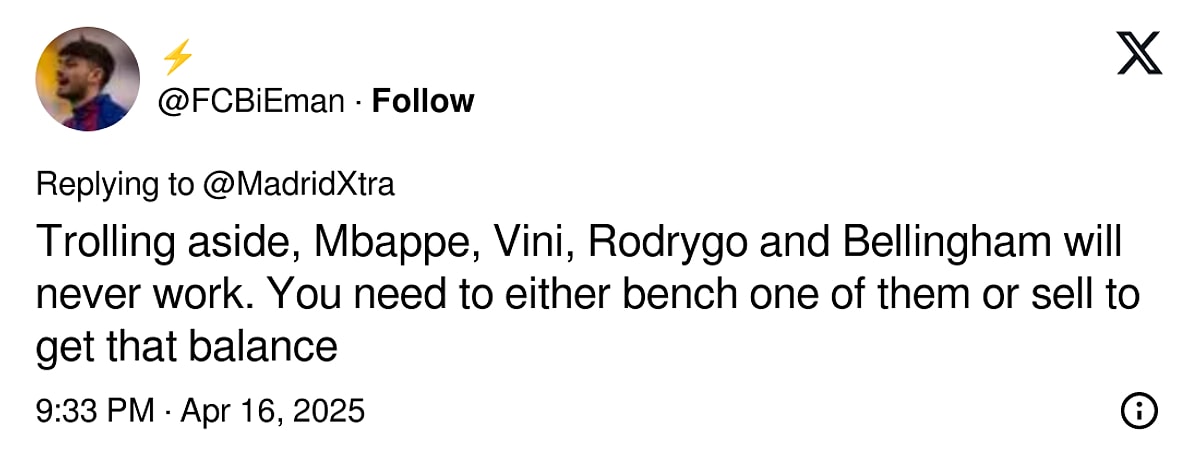Click the lightning bolt display name
The width and height of the screenshot is (1200, 471).
point(176,58)
